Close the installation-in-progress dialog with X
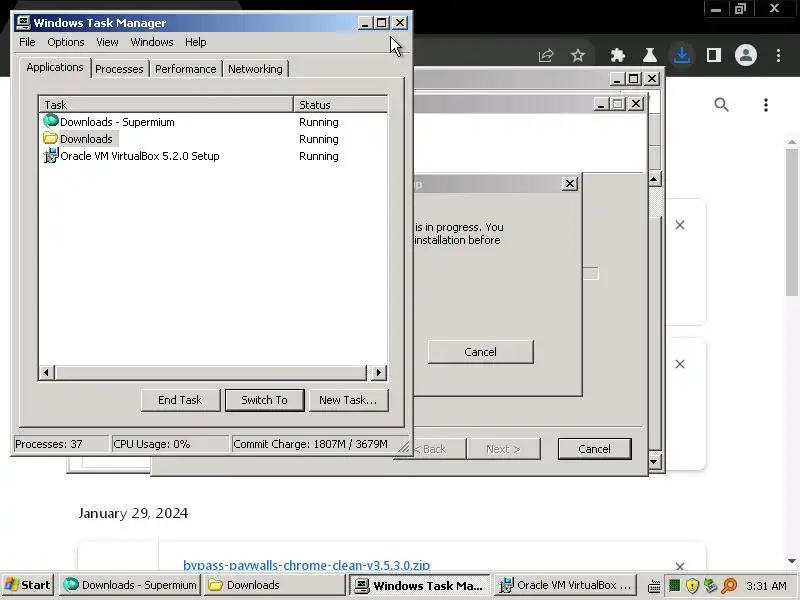Screen dimensions: 800x600 tap(569, 184)
